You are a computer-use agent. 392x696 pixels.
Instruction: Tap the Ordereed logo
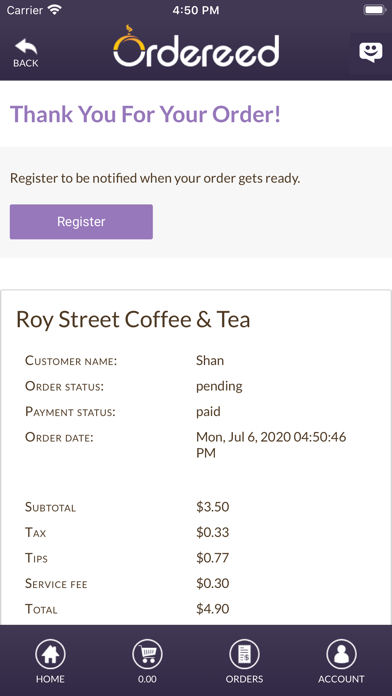(x=196, y=46)
